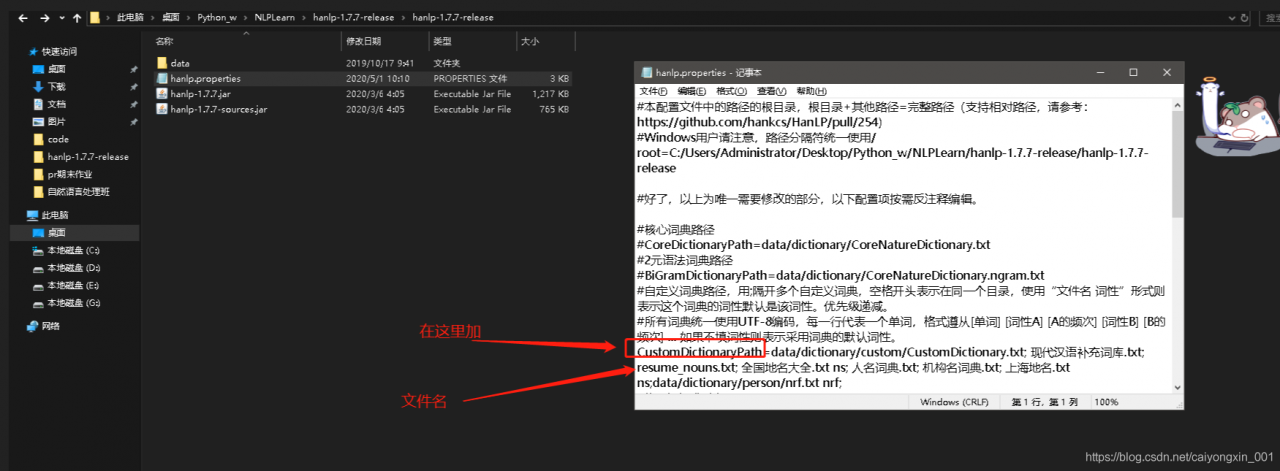This screenshot has height=471, width=1280.
Task: Maximize the Notepad window
Action: point(1133,72)
